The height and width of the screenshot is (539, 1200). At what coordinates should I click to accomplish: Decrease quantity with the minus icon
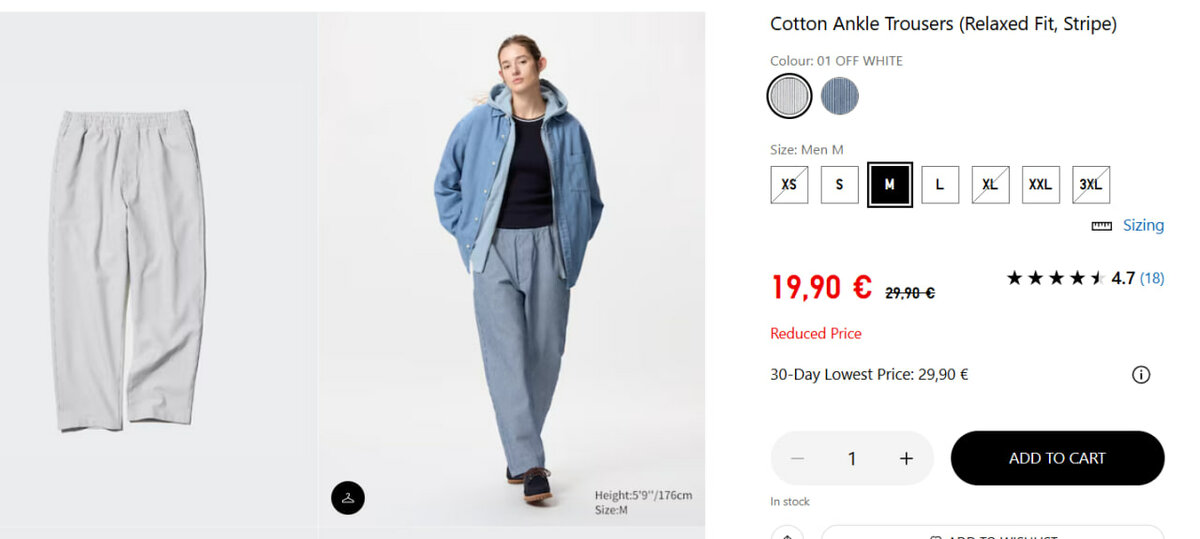(797, 458)
